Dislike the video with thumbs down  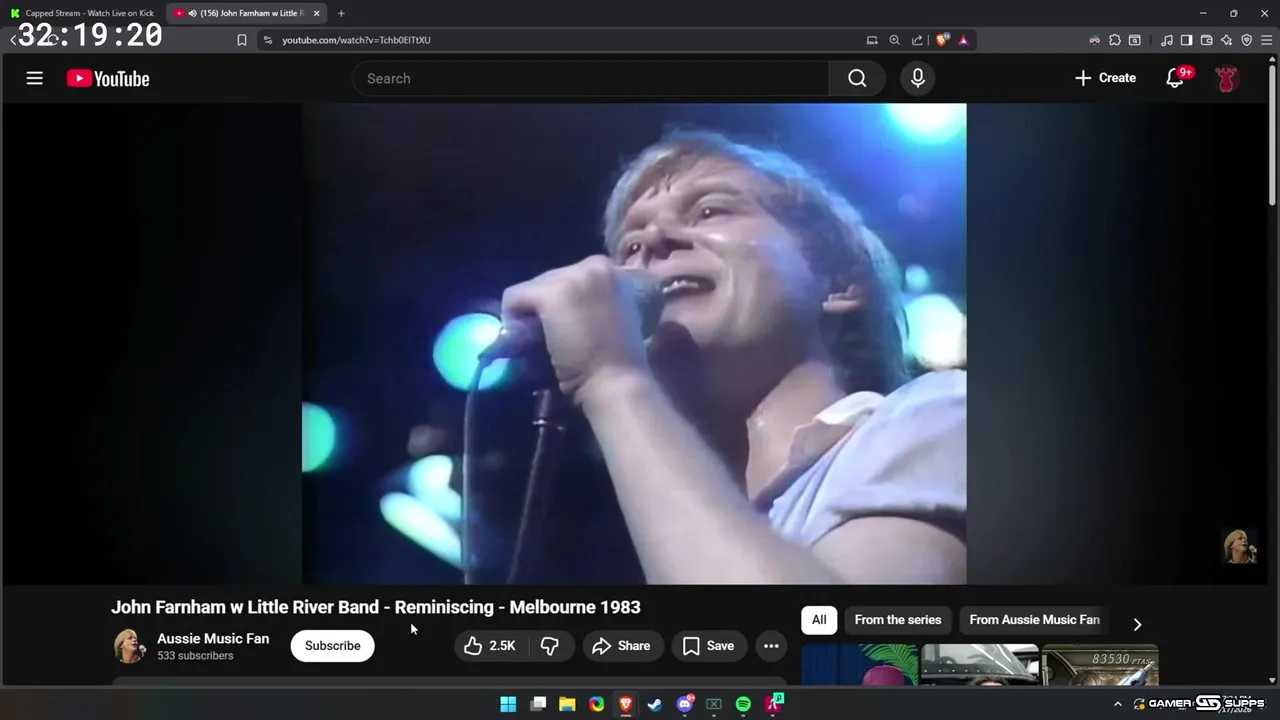[550, 646]
